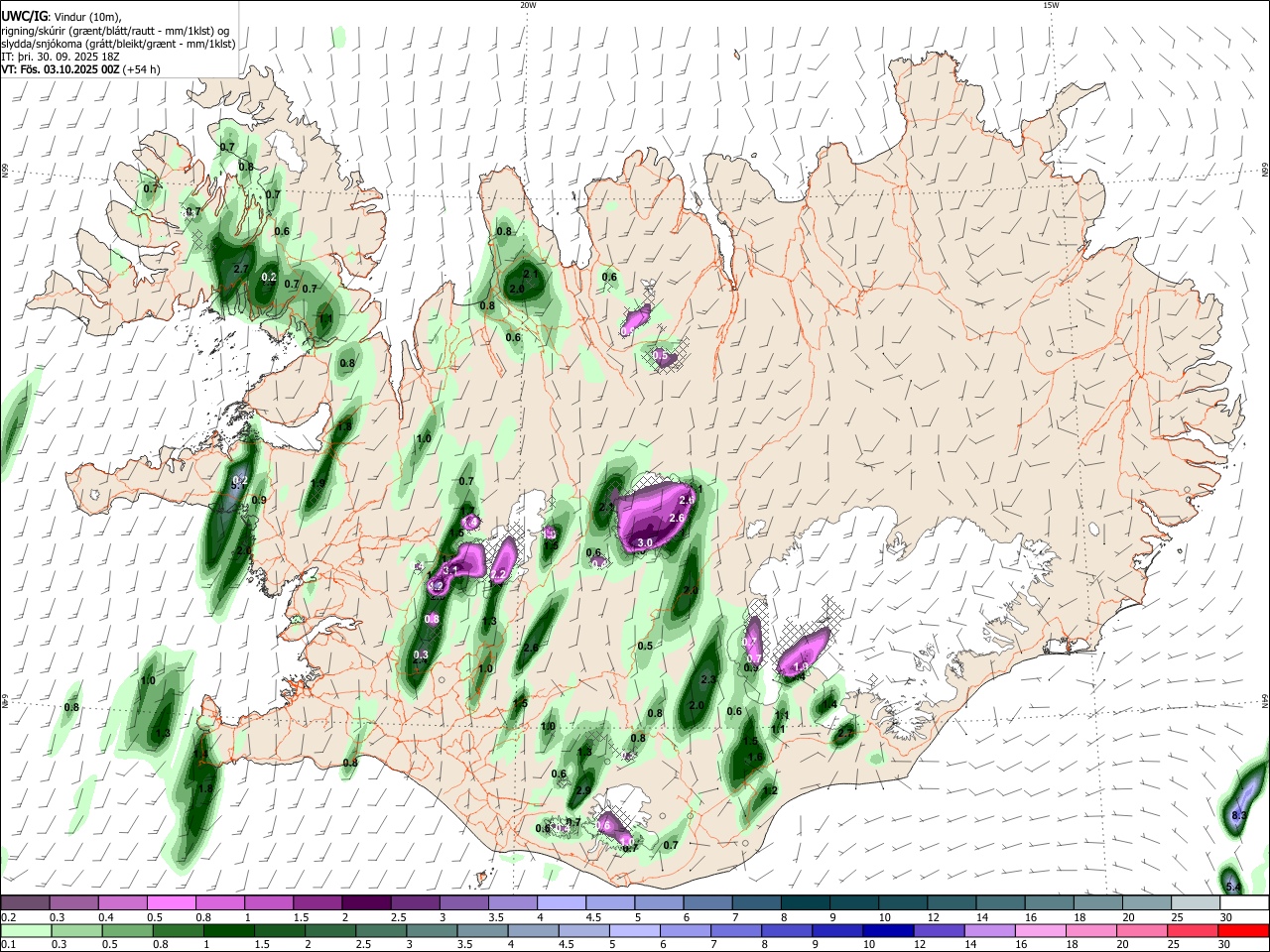Select the snow legend swatch between 1.5 and 2

point(317,902)
